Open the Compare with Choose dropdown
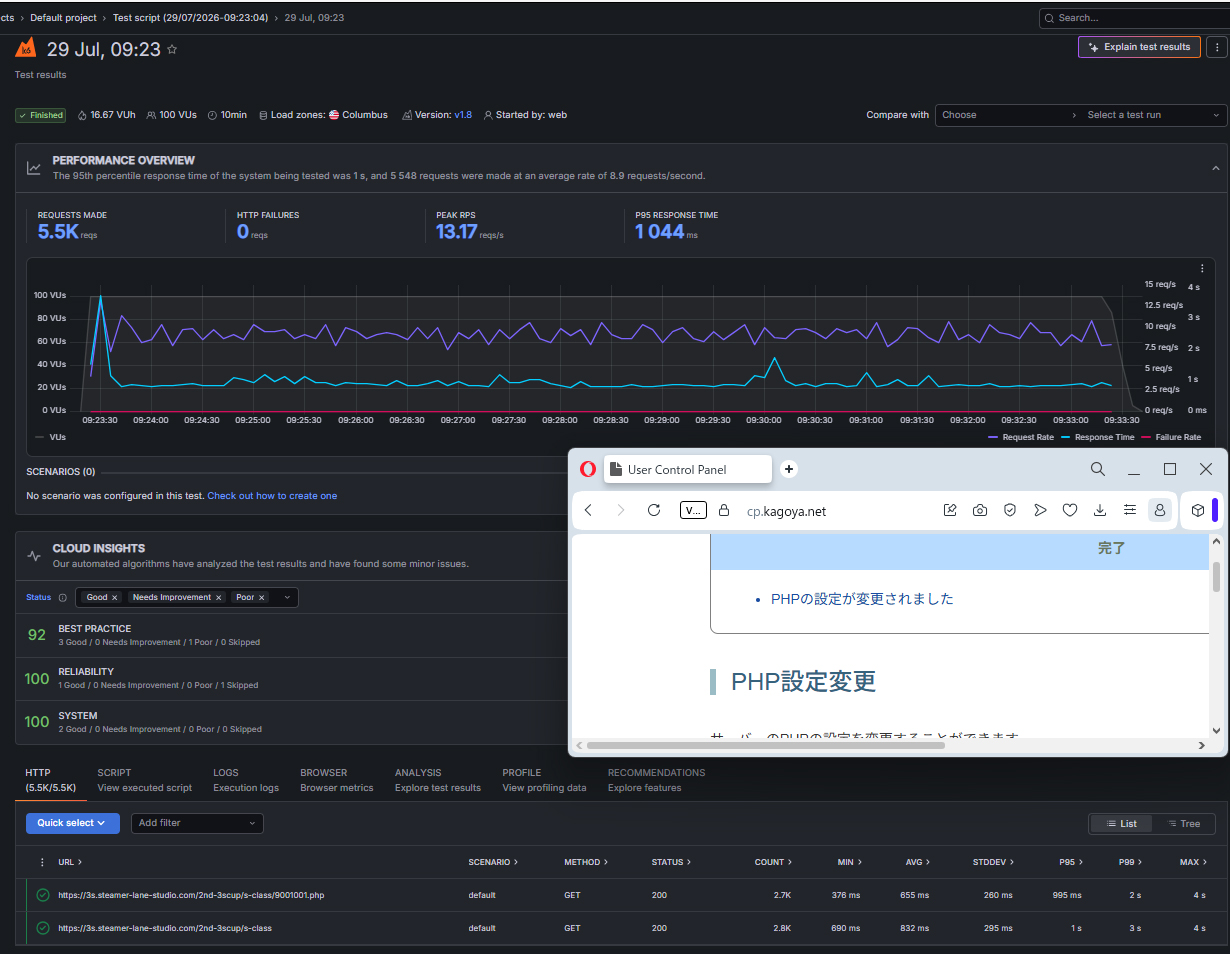The width and height of the screenshot is (1230, 954). tap(1008, 115)
